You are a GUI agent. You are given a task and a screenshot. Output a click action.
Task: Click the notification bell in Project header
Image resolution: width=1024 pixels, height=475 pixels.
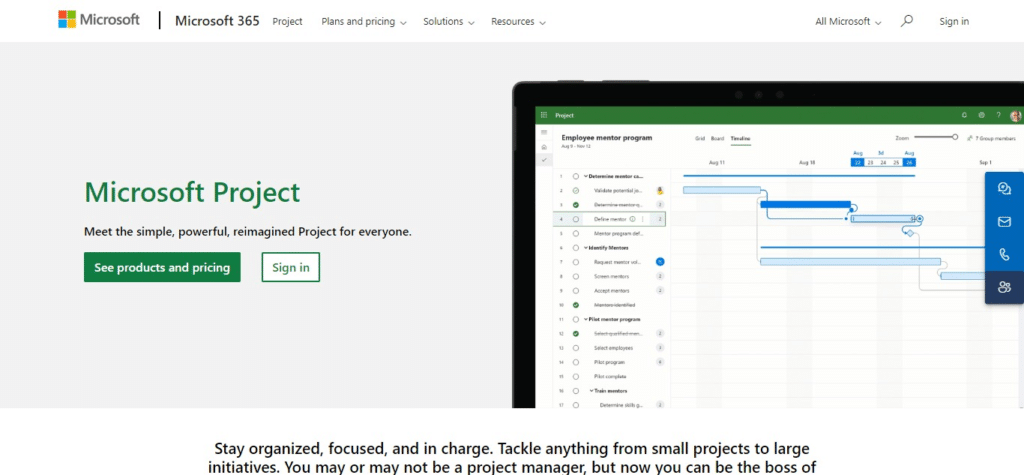click(x=964, y=116)
